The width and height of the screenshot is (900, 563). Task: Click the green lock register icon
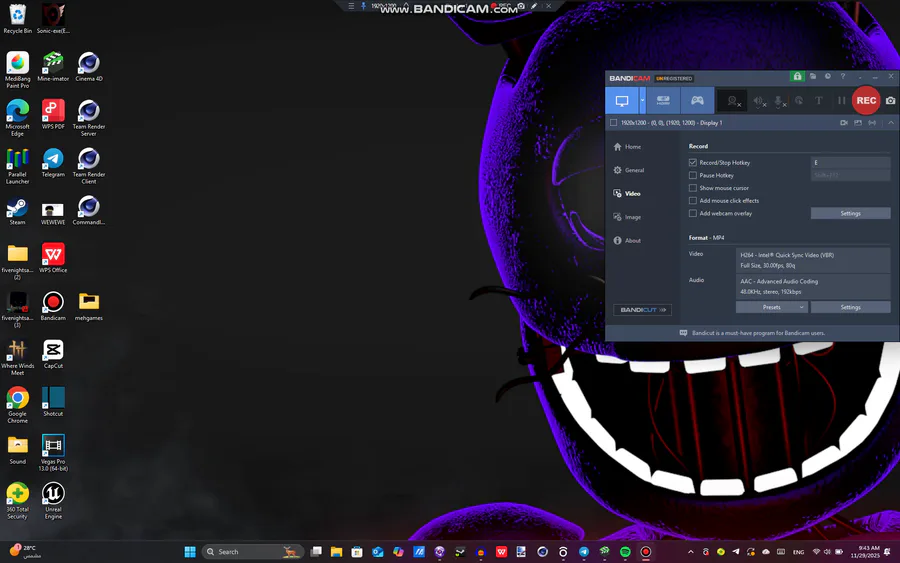tap(797, 76)
